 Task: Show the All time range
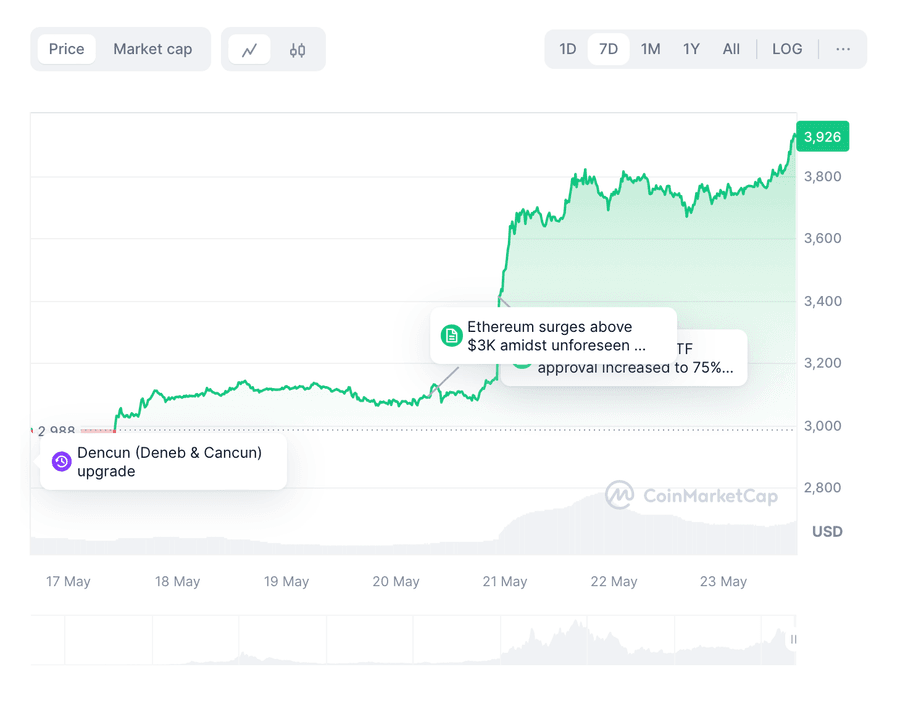click(x=731, y=49)
